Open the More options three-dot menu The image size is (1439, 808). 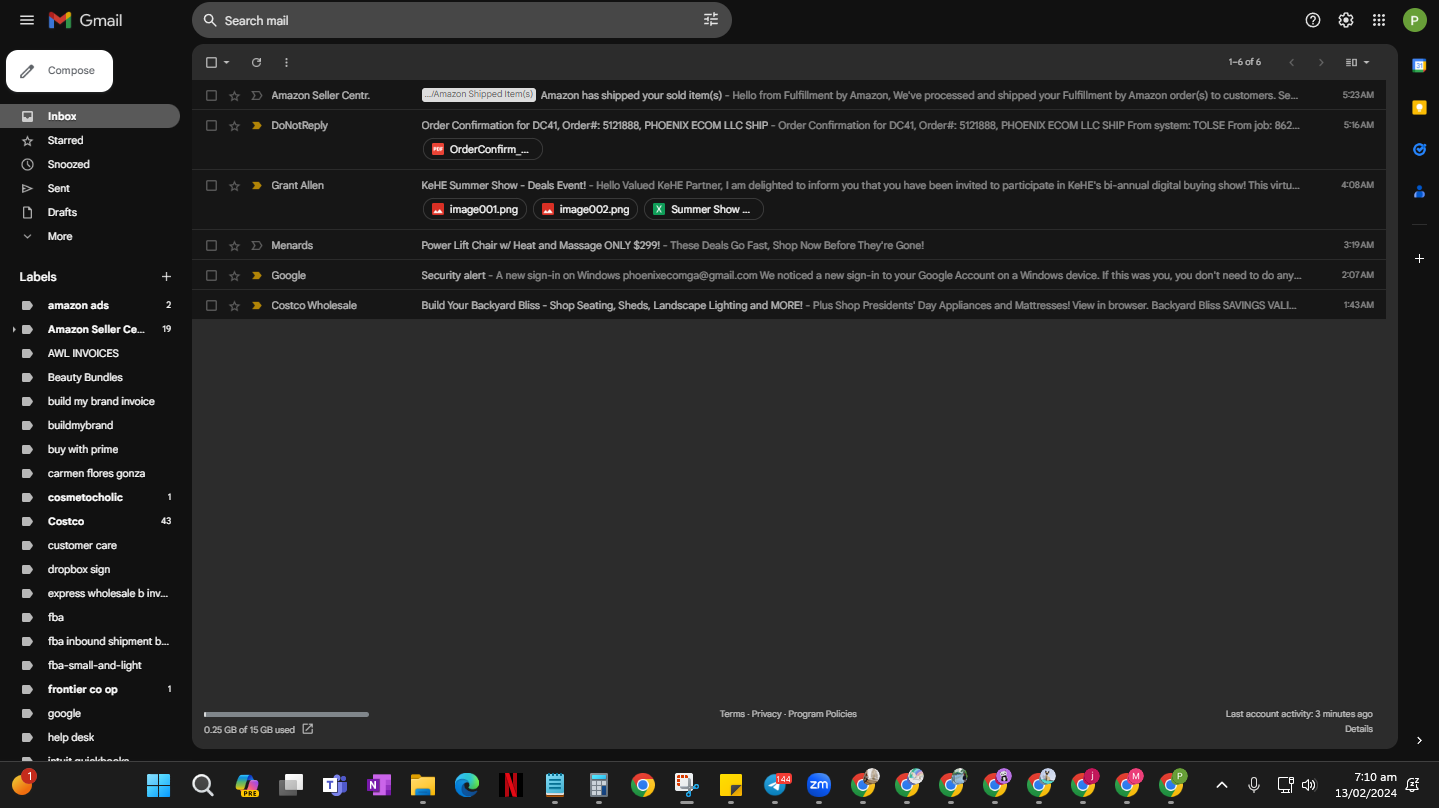(286, 62)
